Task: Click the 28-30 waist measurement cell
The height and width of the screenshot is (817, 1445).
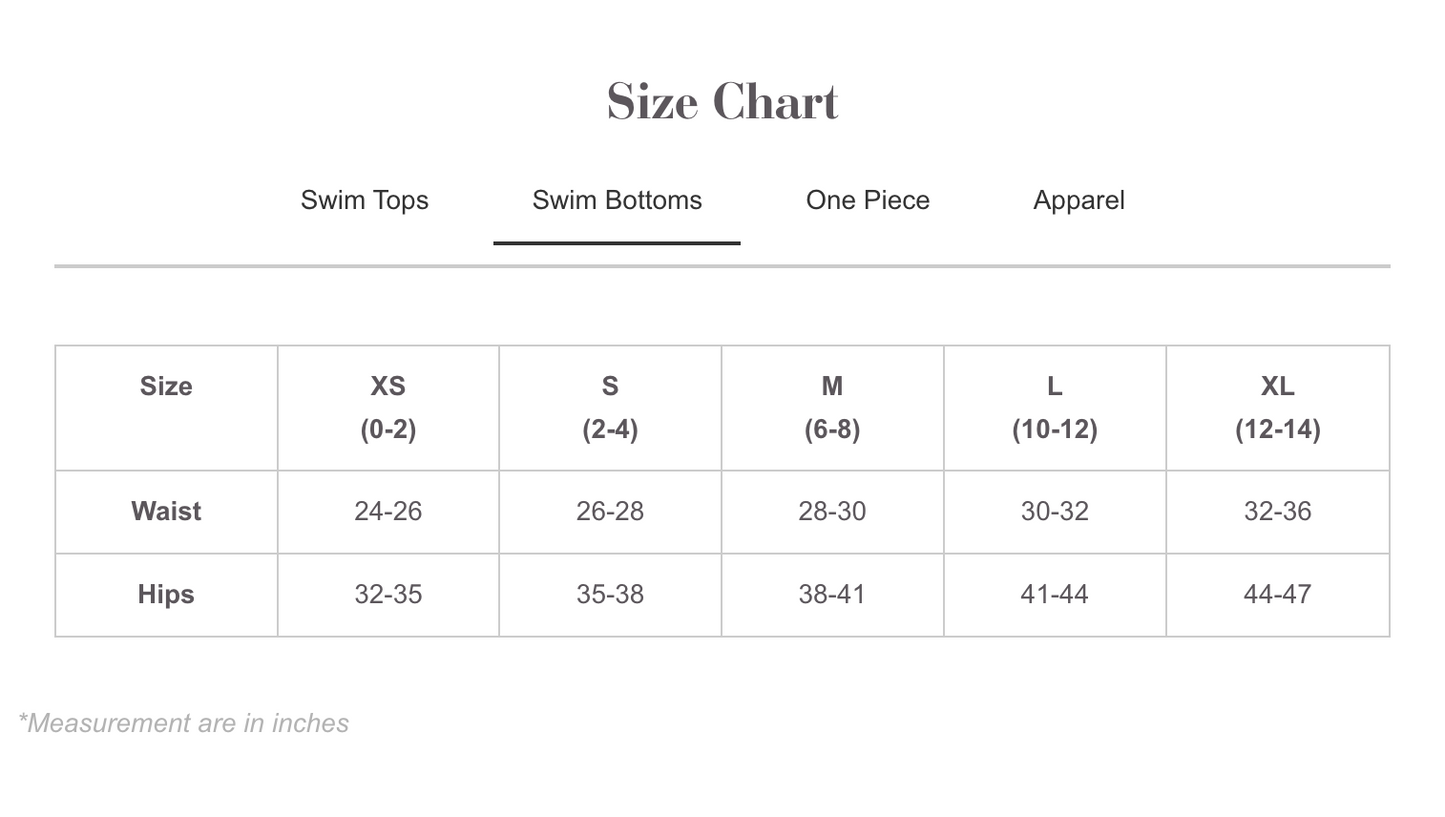Action: [832, 511]
